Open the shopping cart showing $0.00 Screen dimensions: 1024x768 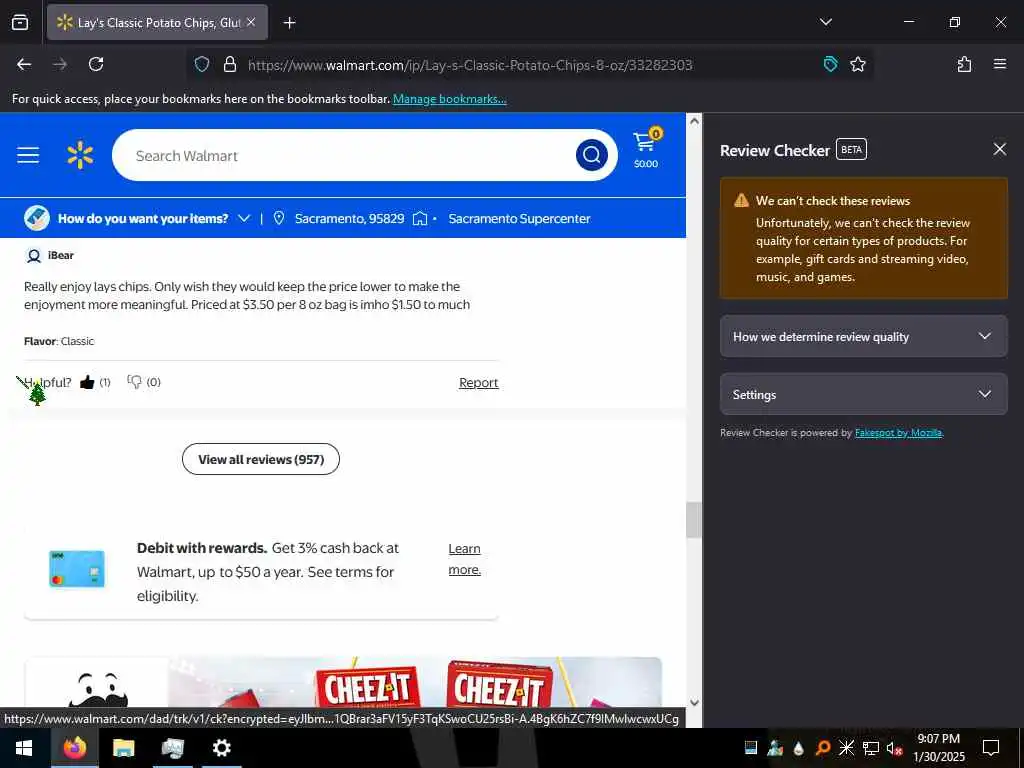tap(647, 148)
